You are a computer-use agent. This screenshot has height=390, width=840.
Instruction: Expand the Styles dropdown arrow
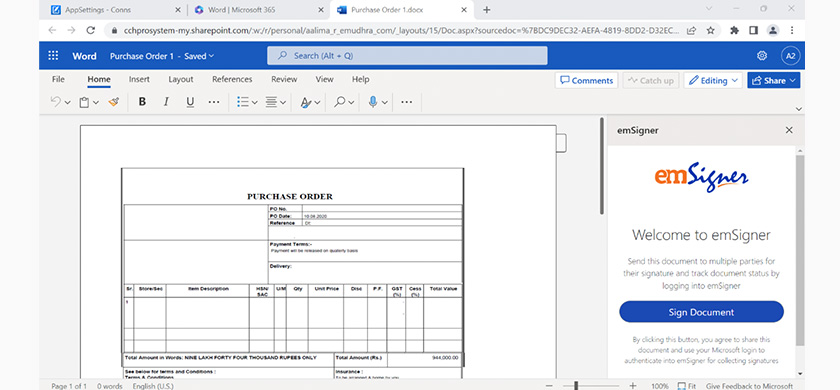pyautogui.click(x=318, y=102)
